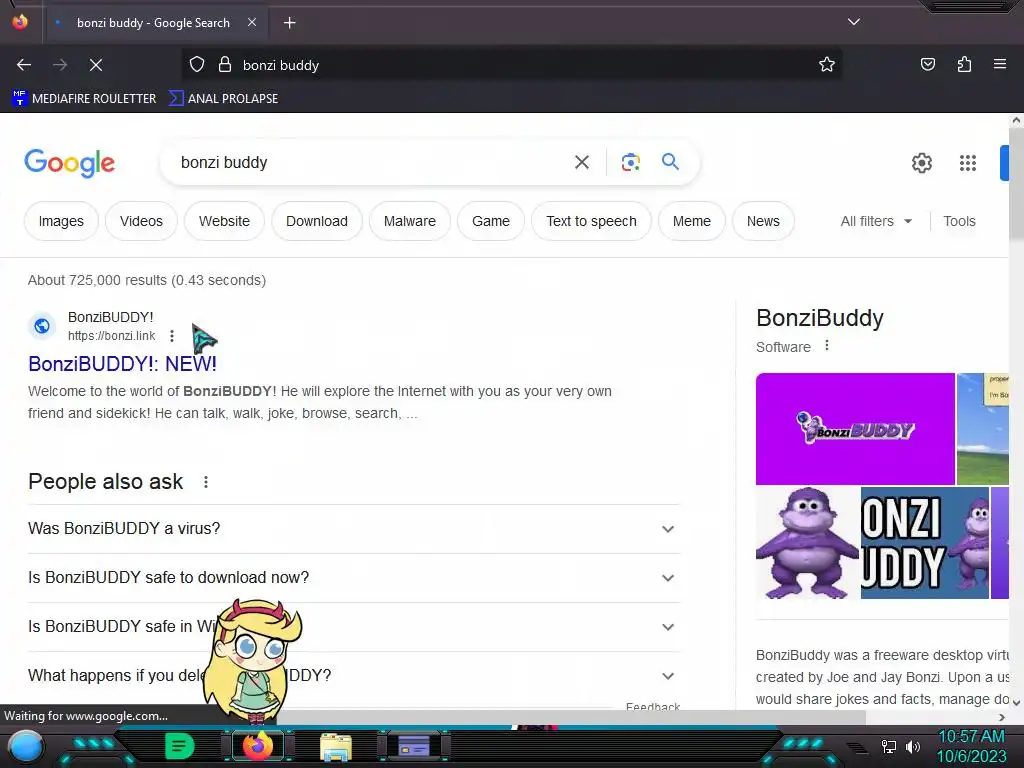
Task: Select the Malware filter chip
Action: [409, 221]
